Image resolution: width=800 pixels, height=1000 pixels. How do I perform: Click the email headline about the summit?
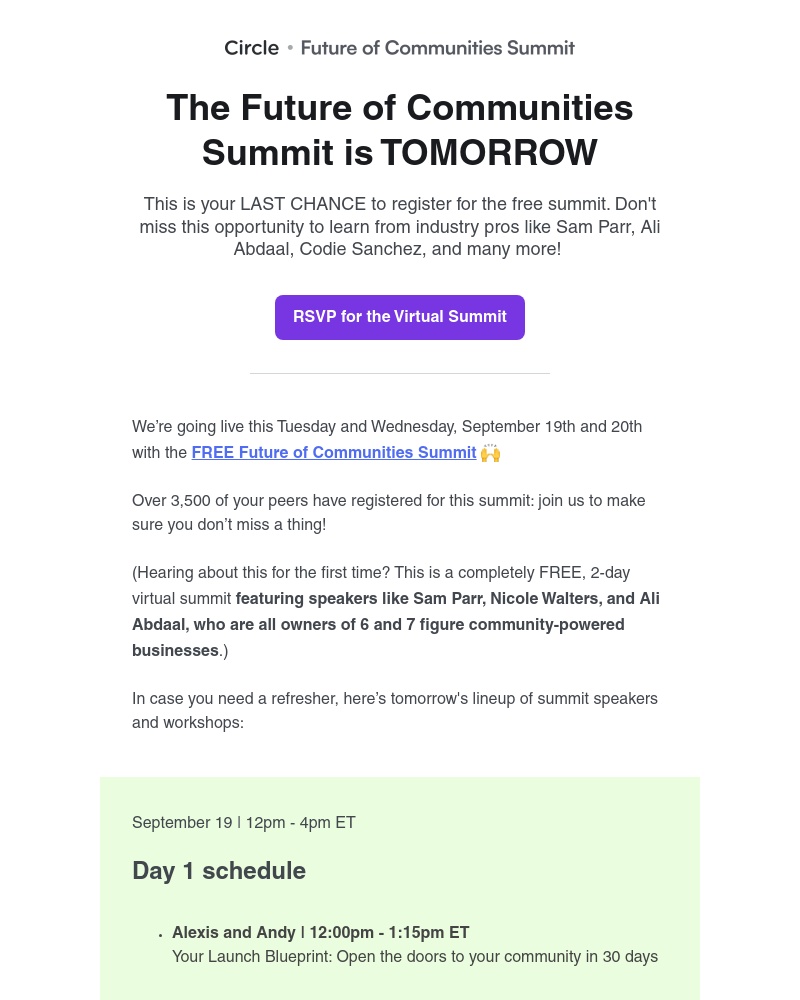(399, 130)
